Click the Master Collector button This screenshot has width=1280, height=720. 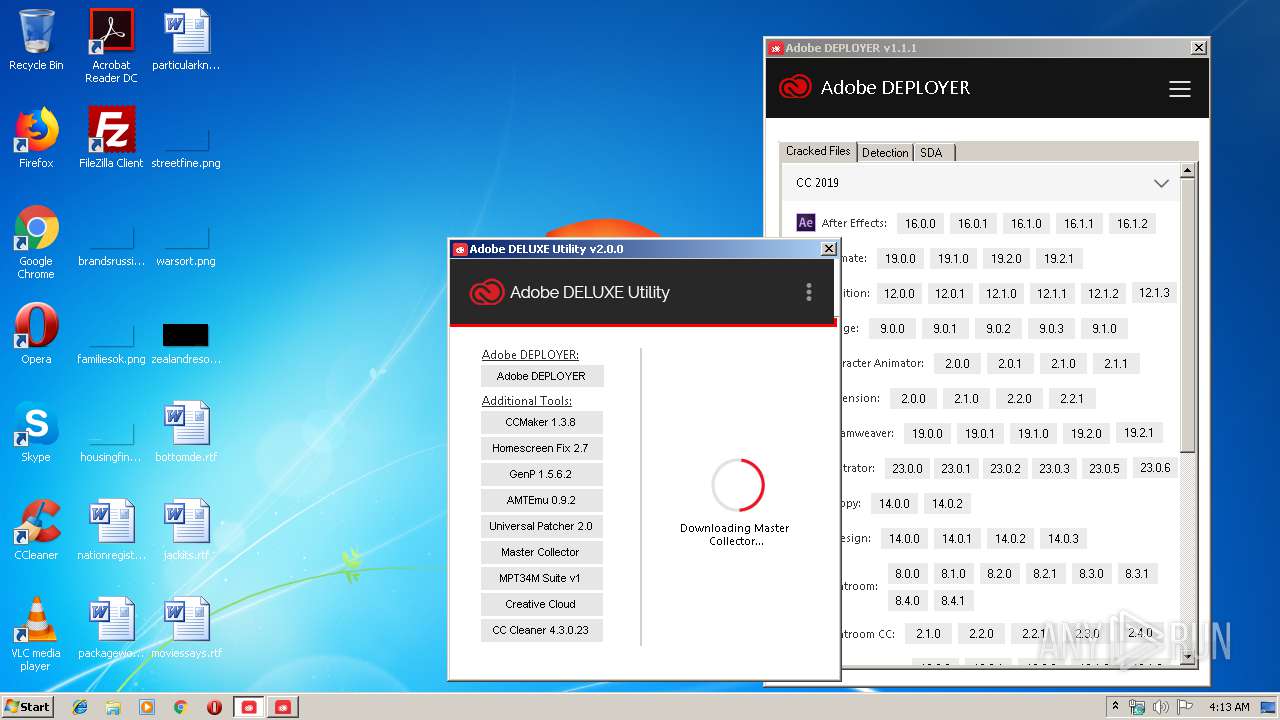[x=541, y=552]
